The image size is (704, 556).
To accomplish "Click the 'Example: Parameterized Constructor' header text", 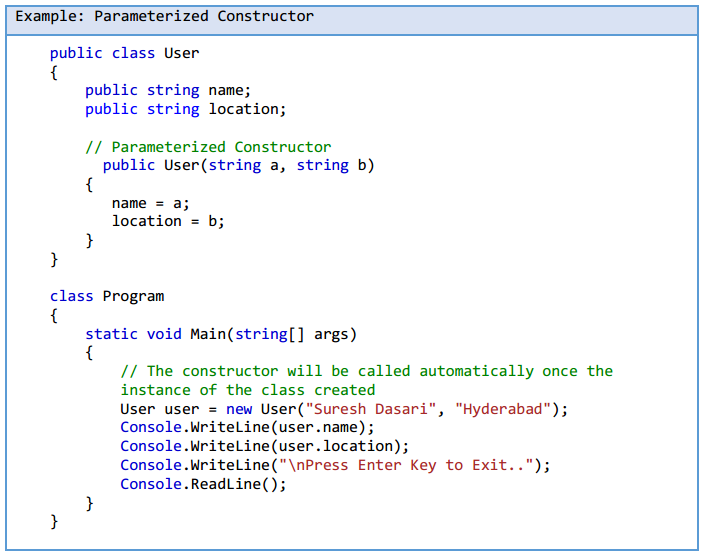I will click(164, 17).
